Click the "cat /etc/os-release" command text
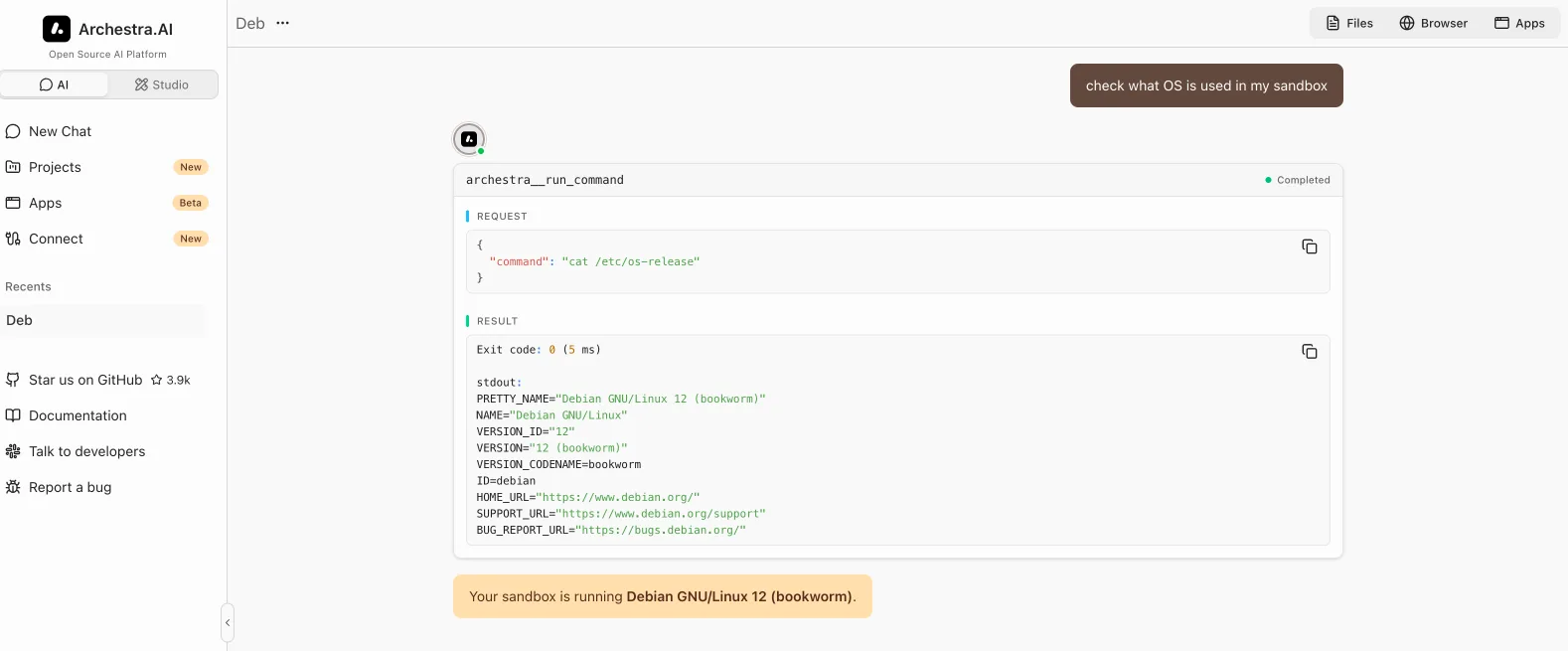This screenshot has width=1568, height=651. point(631,261)
